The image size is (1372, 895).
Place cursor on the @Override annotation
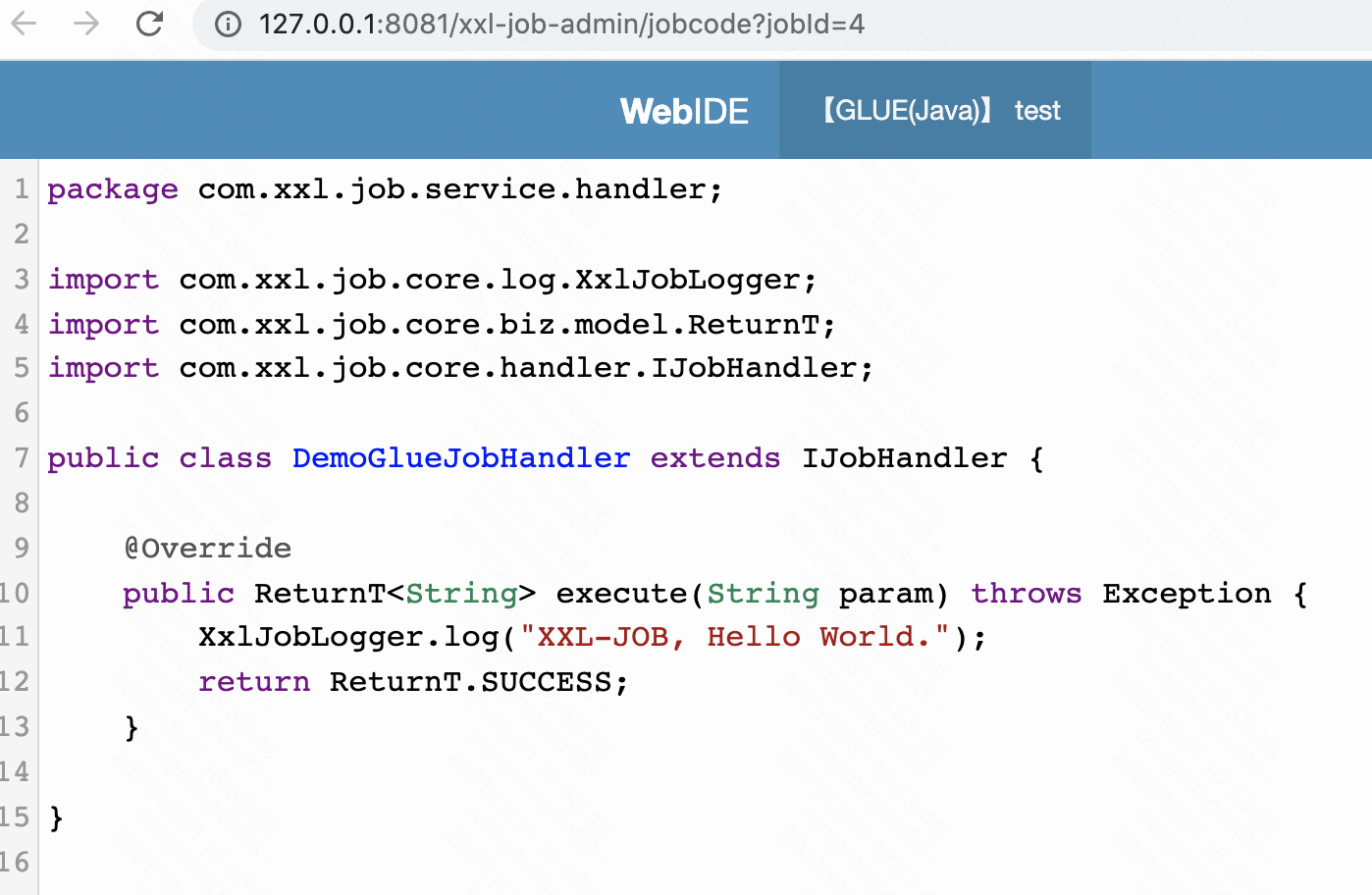pyautogui.click(x=208, y=549)
